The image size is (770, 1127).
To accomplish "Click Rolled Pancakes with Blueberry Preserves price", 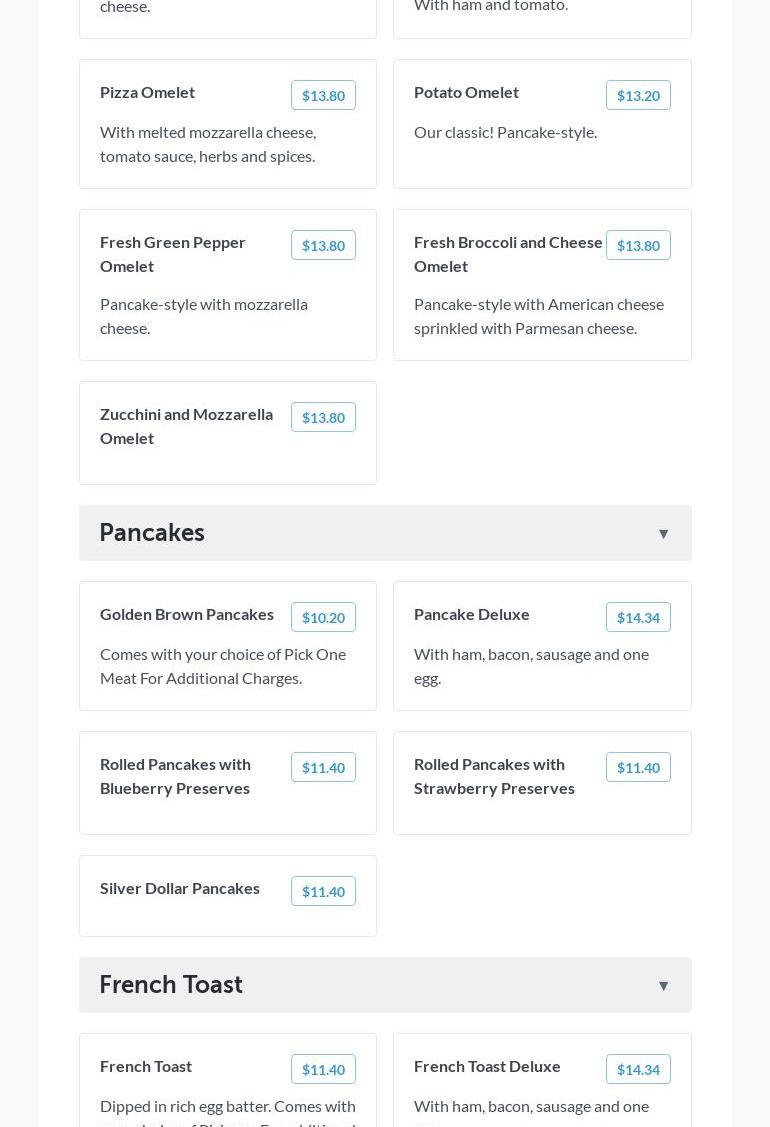I will (x=323, y=768).
